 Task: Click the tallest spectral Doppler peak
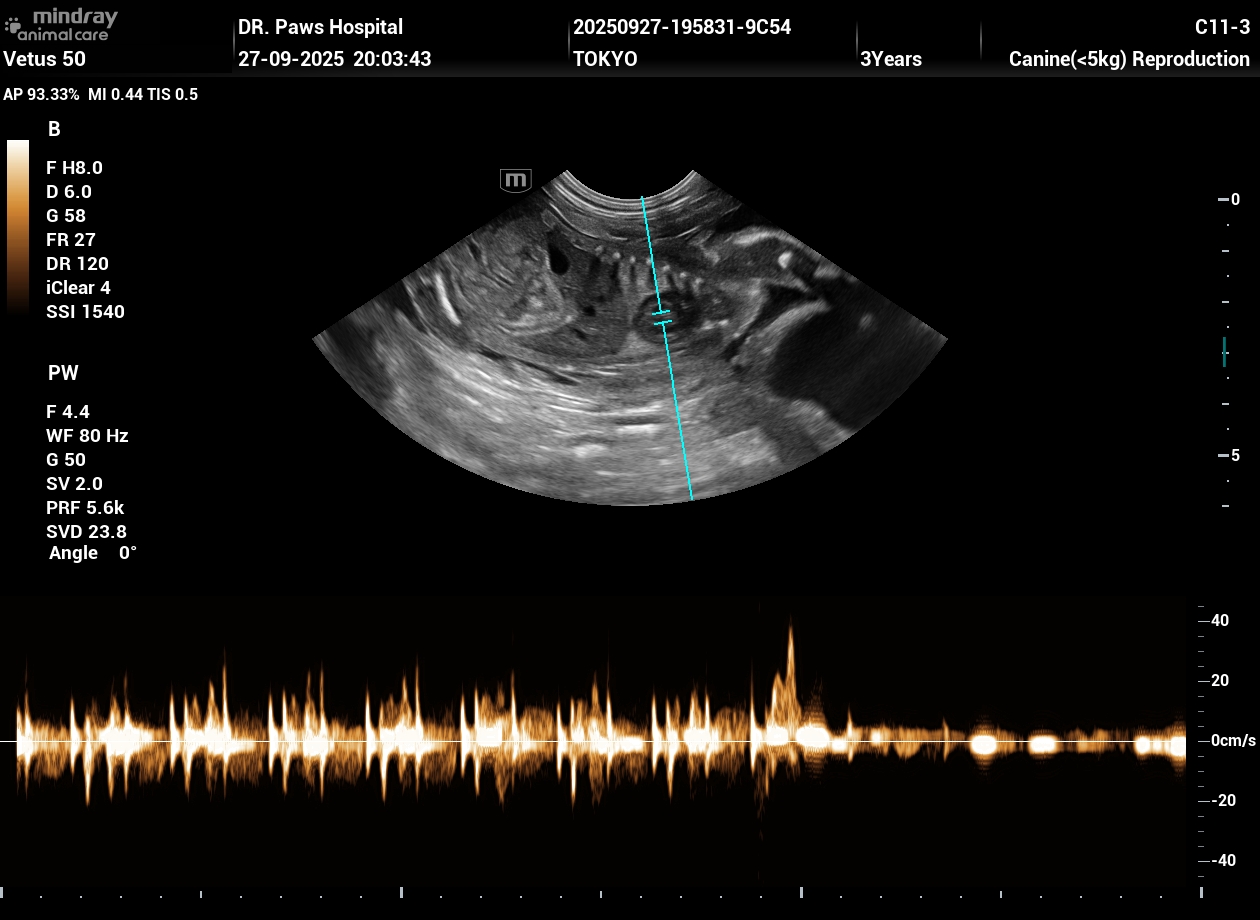pos(790,630)
